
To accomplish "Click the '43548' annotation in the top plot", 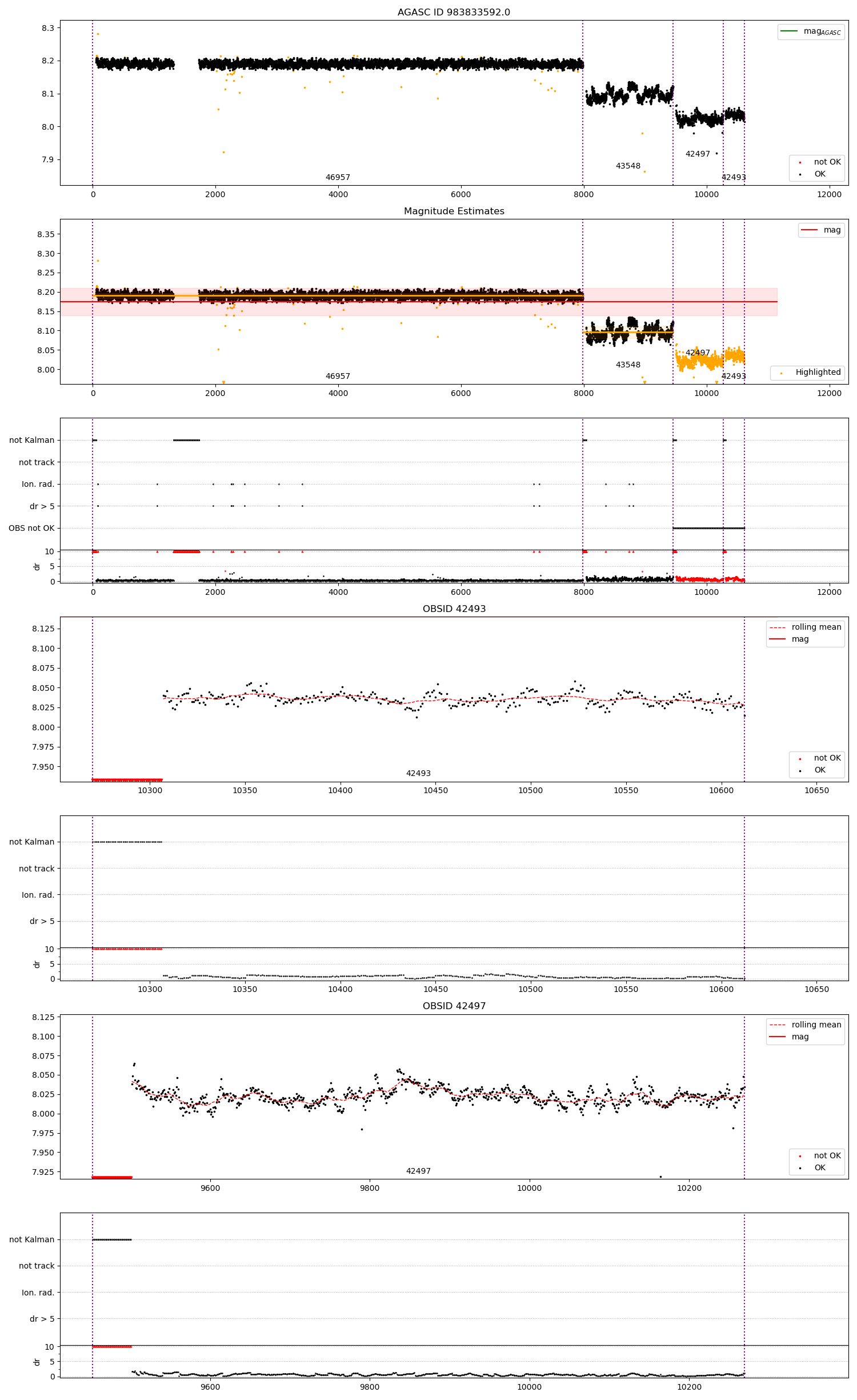I will [x=628, y=166].
